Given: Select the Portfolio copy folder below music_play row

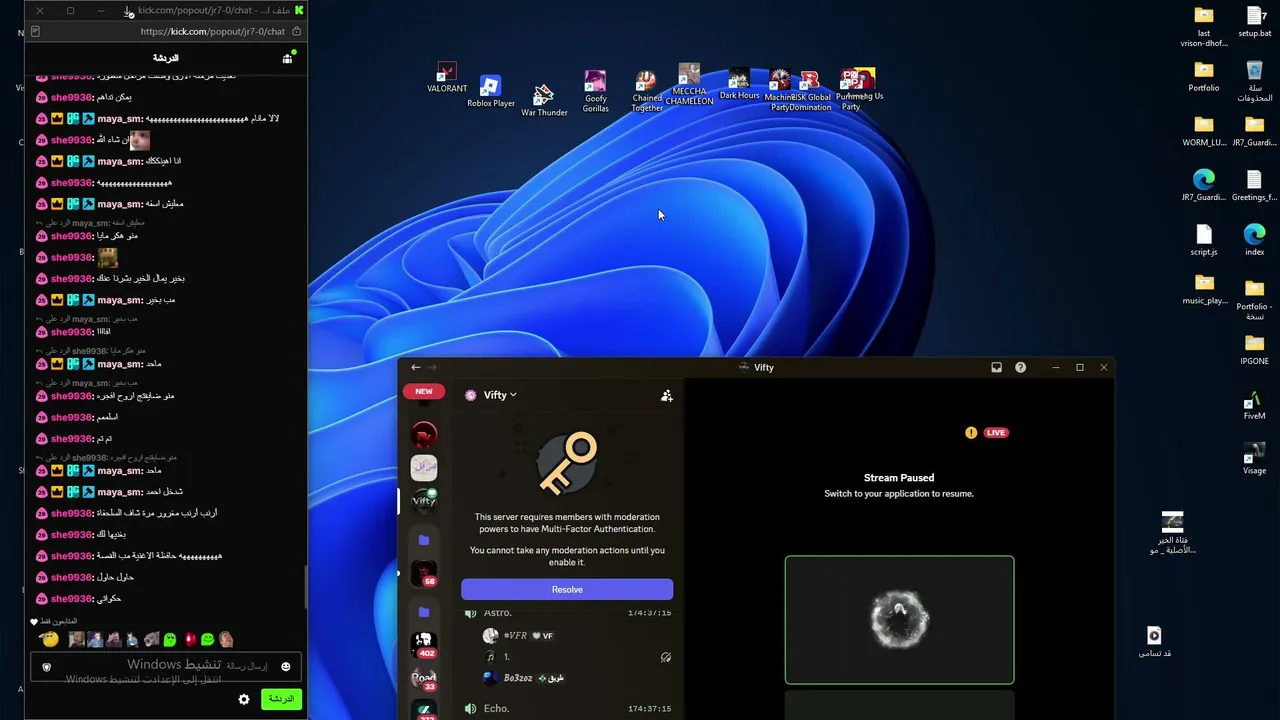Looking at the screenshot, I should click(1254, 299).
